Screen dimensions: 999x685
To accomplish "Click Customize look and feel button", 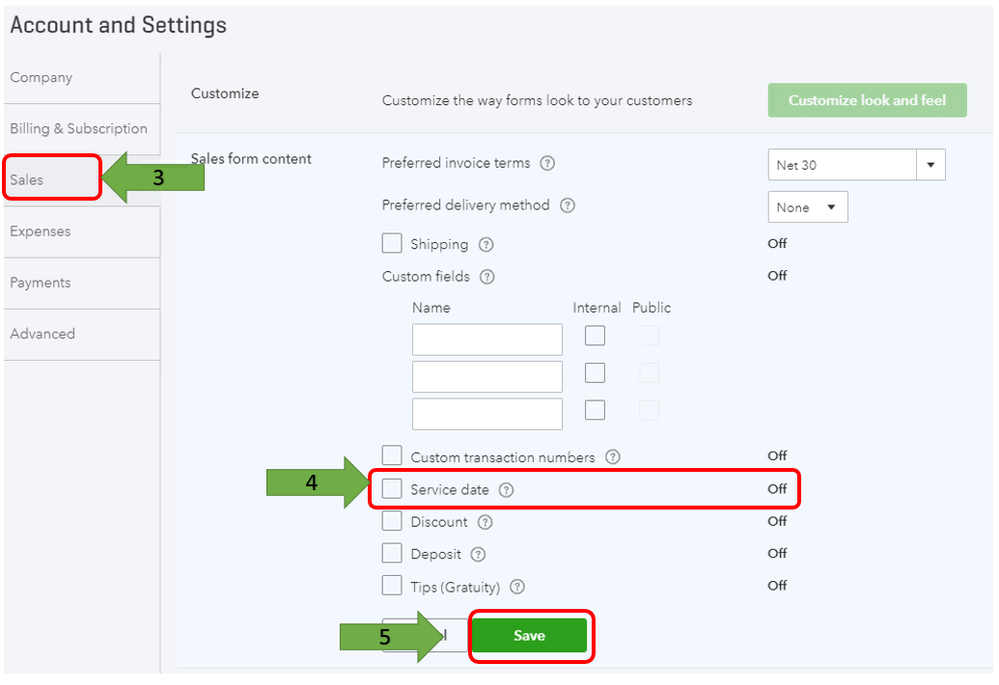I will [867, 100].
